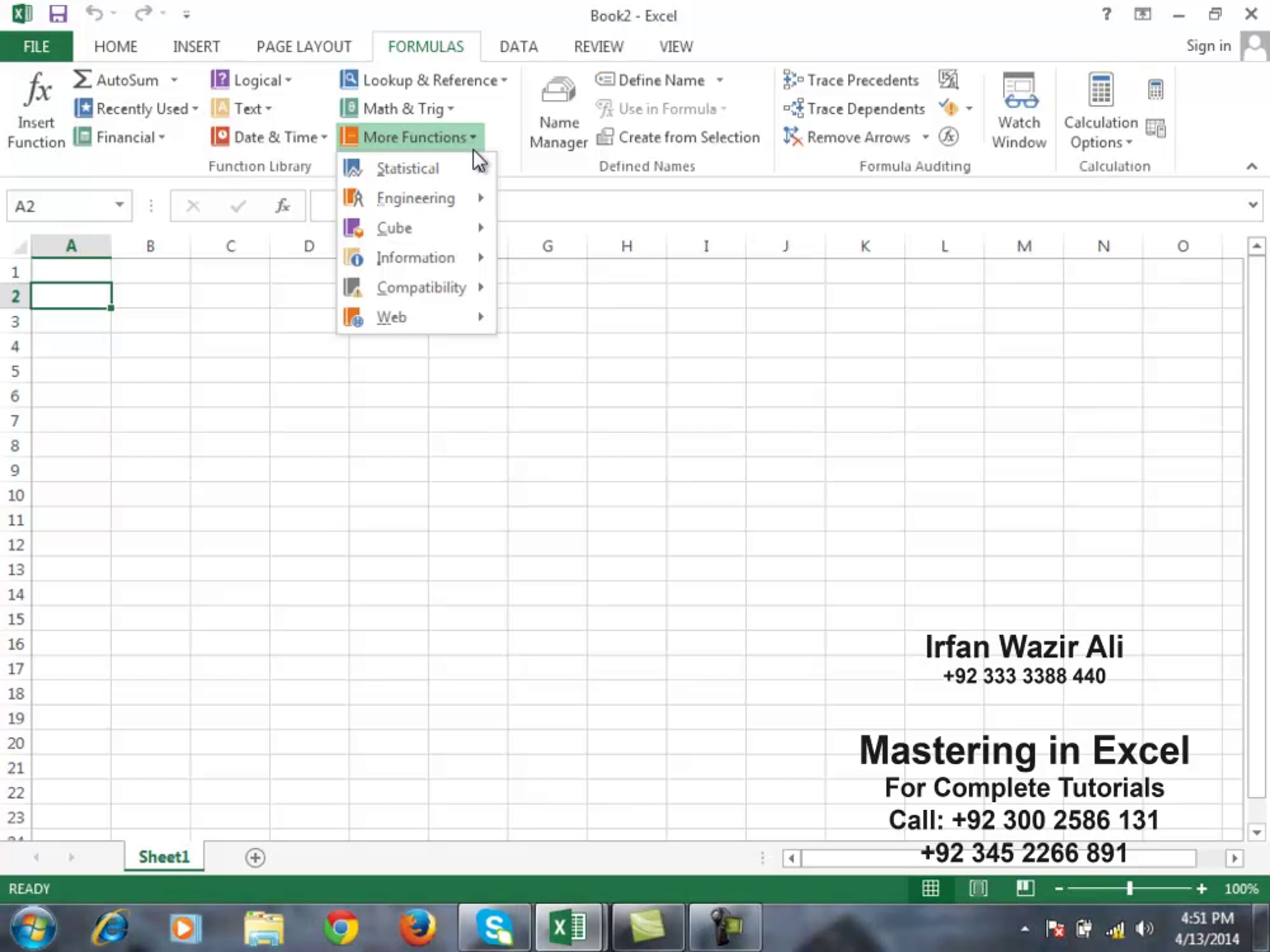Expand the formula bar
This screenshot has width=1270, height=952.
coord(1252,205)
